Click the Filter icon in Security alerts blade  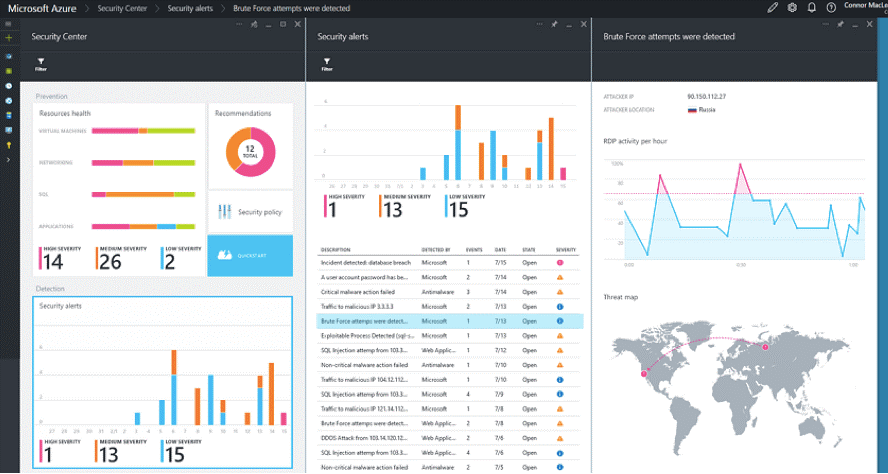click(x=327, y=64)
